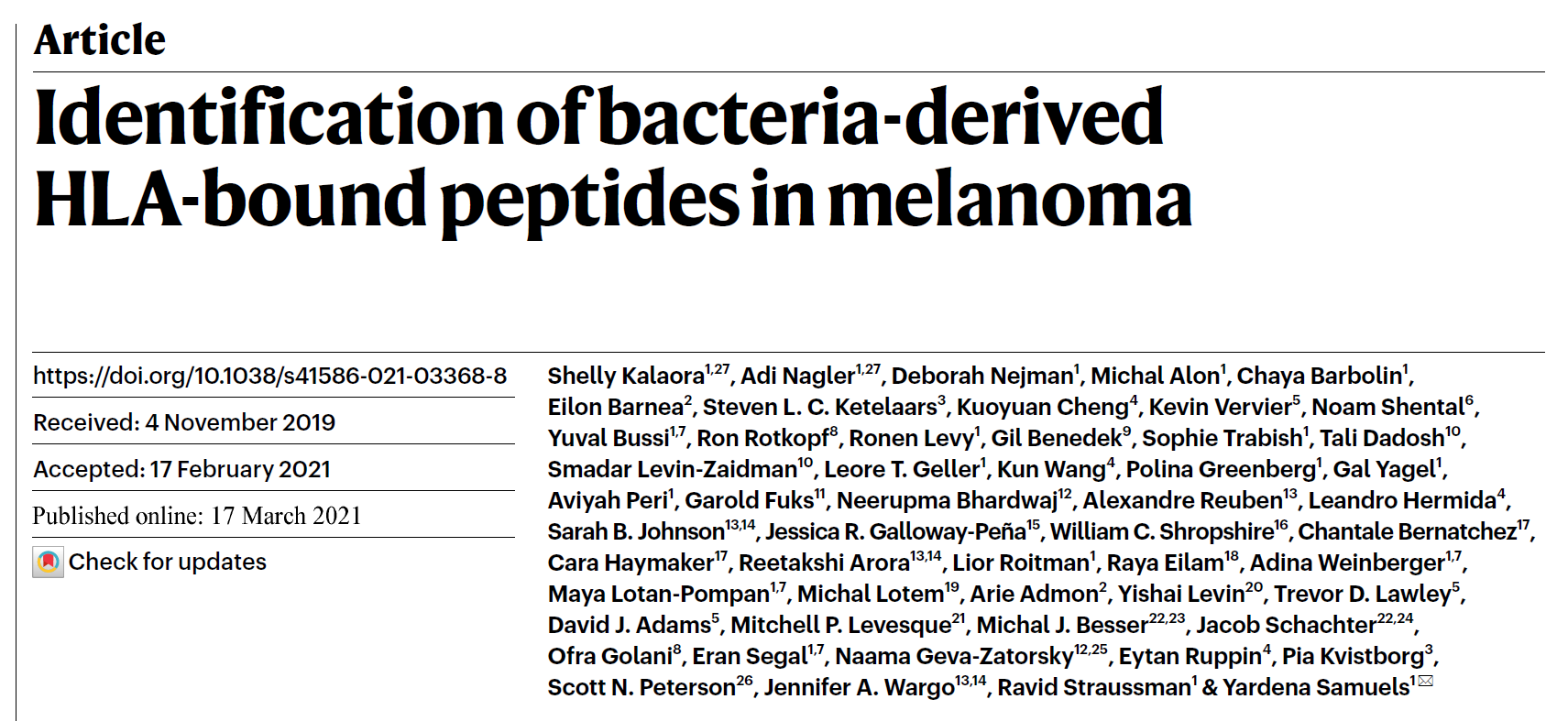Open author Adi Nagler's details
This screenshot has width=1568, height=721.
797,376
